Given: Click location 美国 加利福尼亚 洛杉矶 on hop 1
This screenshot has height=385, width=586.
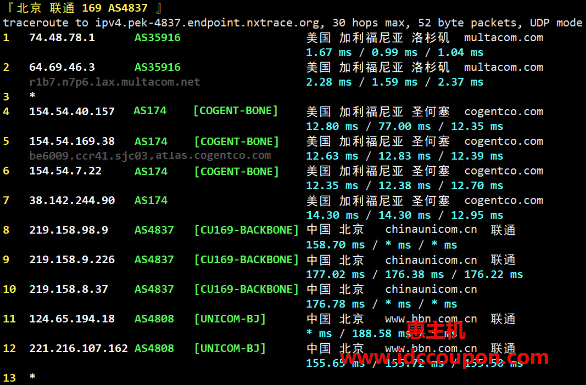Looking at the screenshot, I should pyautogui.click(x=378, y=37).
